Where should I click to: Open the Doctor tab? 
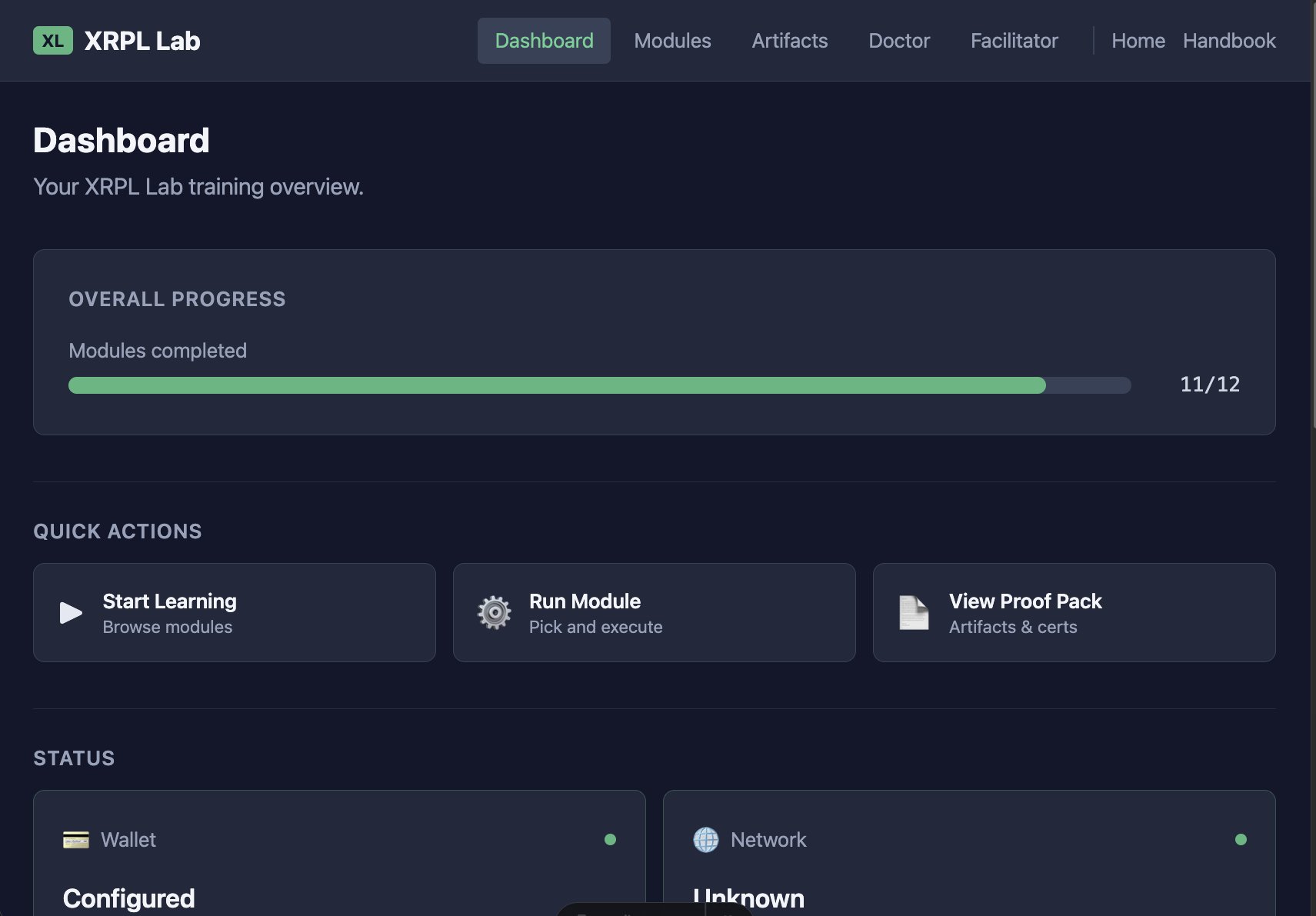click(899, 41)
